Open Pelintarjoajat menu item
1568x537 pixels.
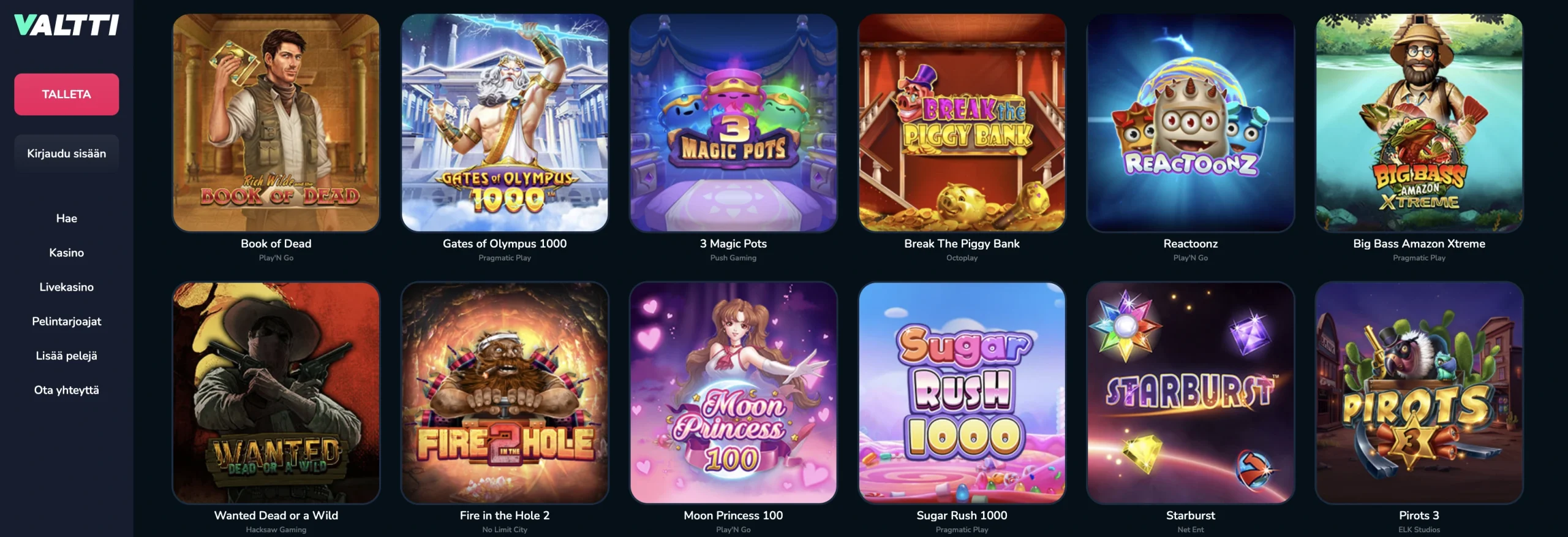tap(66, 321)
